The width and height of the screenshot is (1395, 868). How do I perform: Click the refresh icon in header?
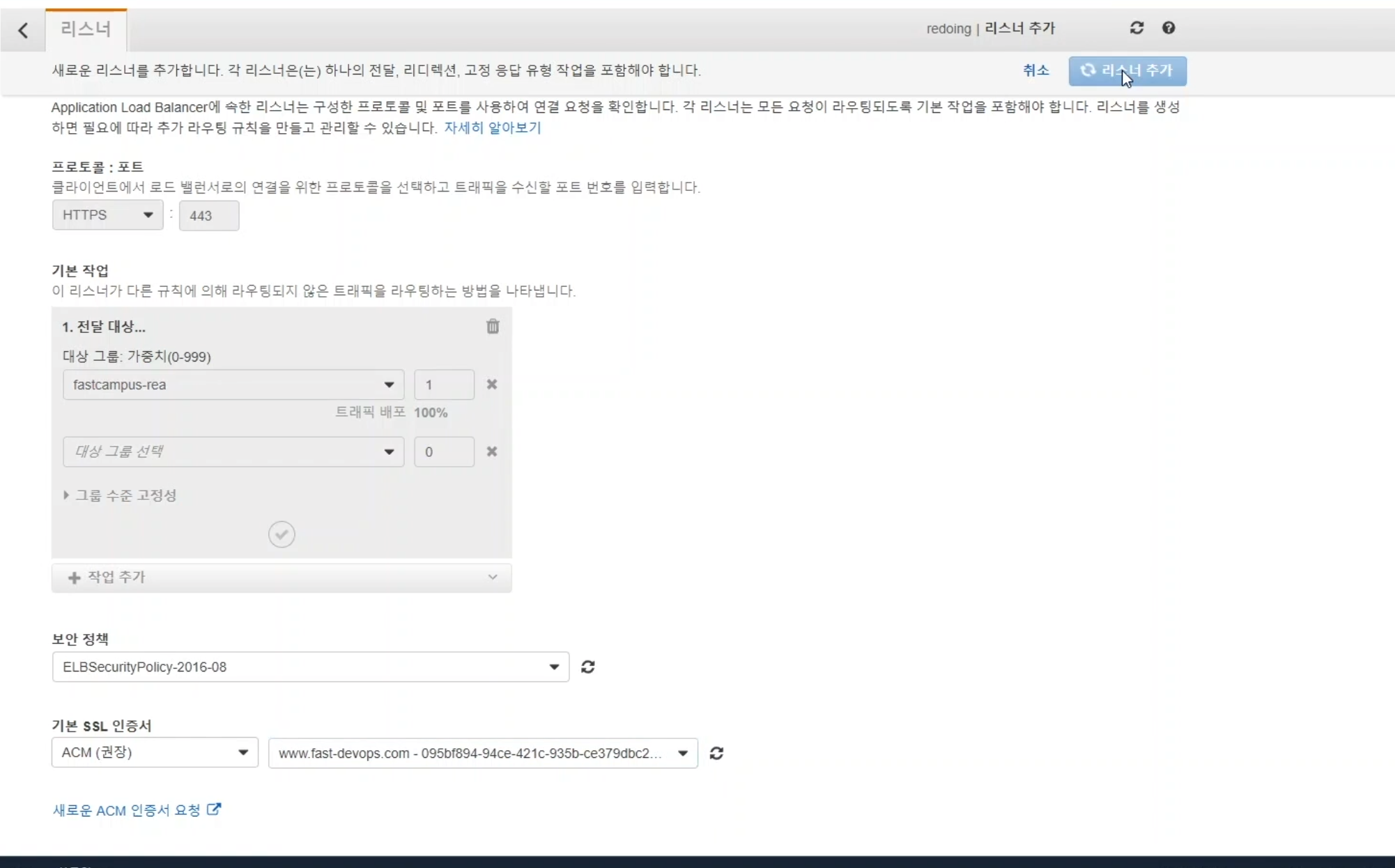pyautogui.click(x=1136, y=28)
